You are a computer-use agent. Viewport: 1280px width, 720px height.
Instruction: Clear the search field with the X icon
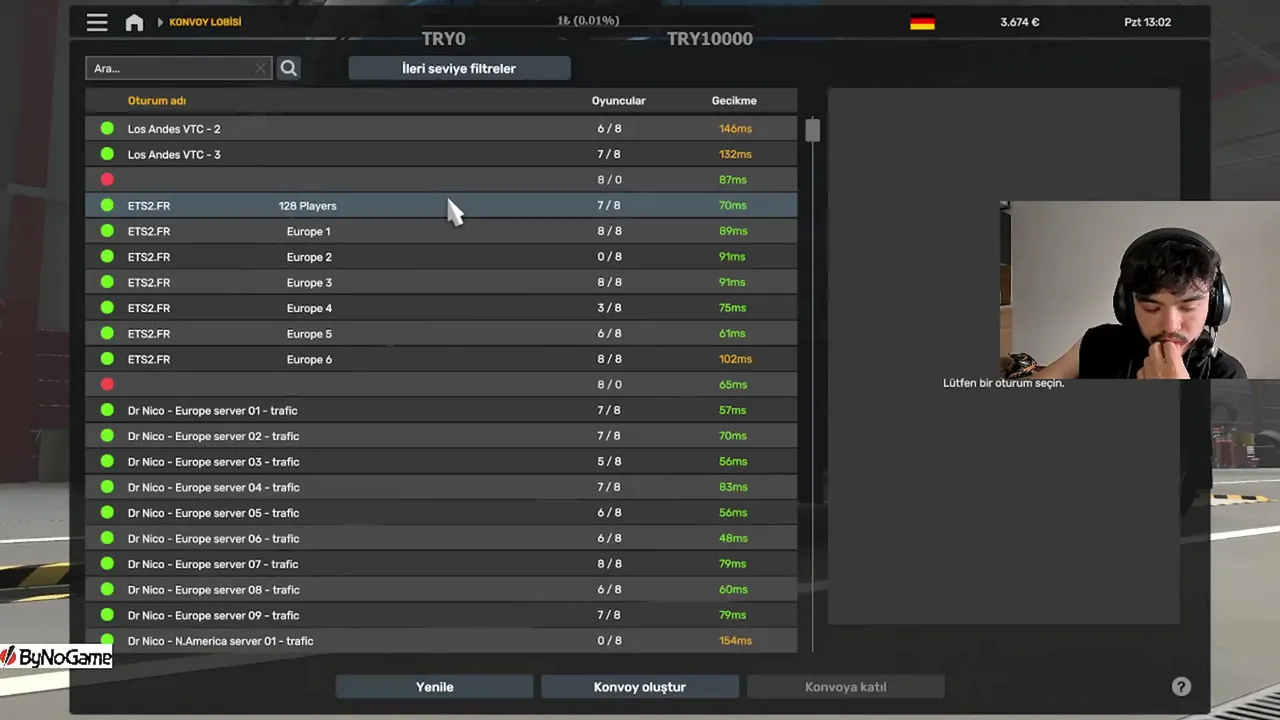(260, 68)
